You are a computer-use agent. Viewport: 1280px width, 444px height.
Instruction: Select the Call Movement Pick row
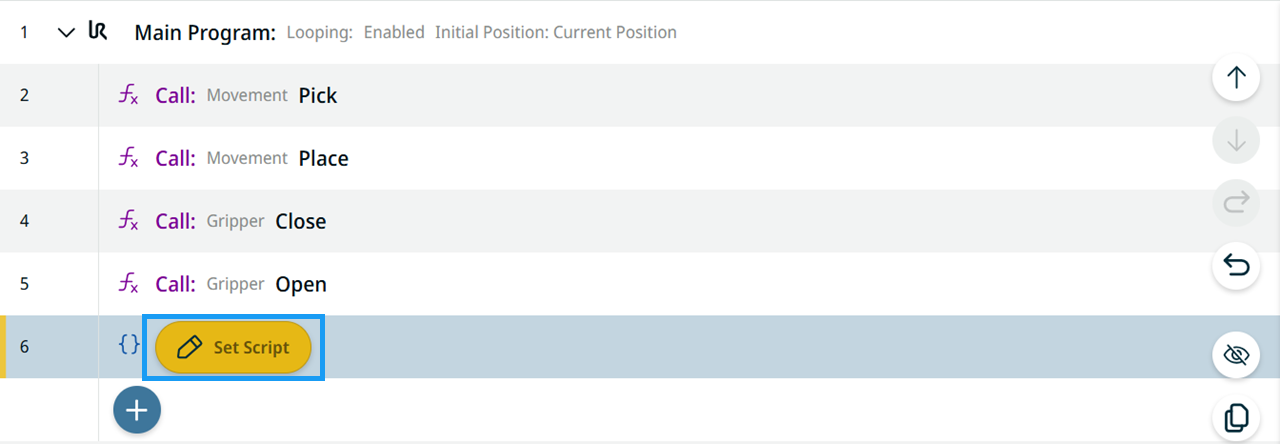tap(640, 95)
